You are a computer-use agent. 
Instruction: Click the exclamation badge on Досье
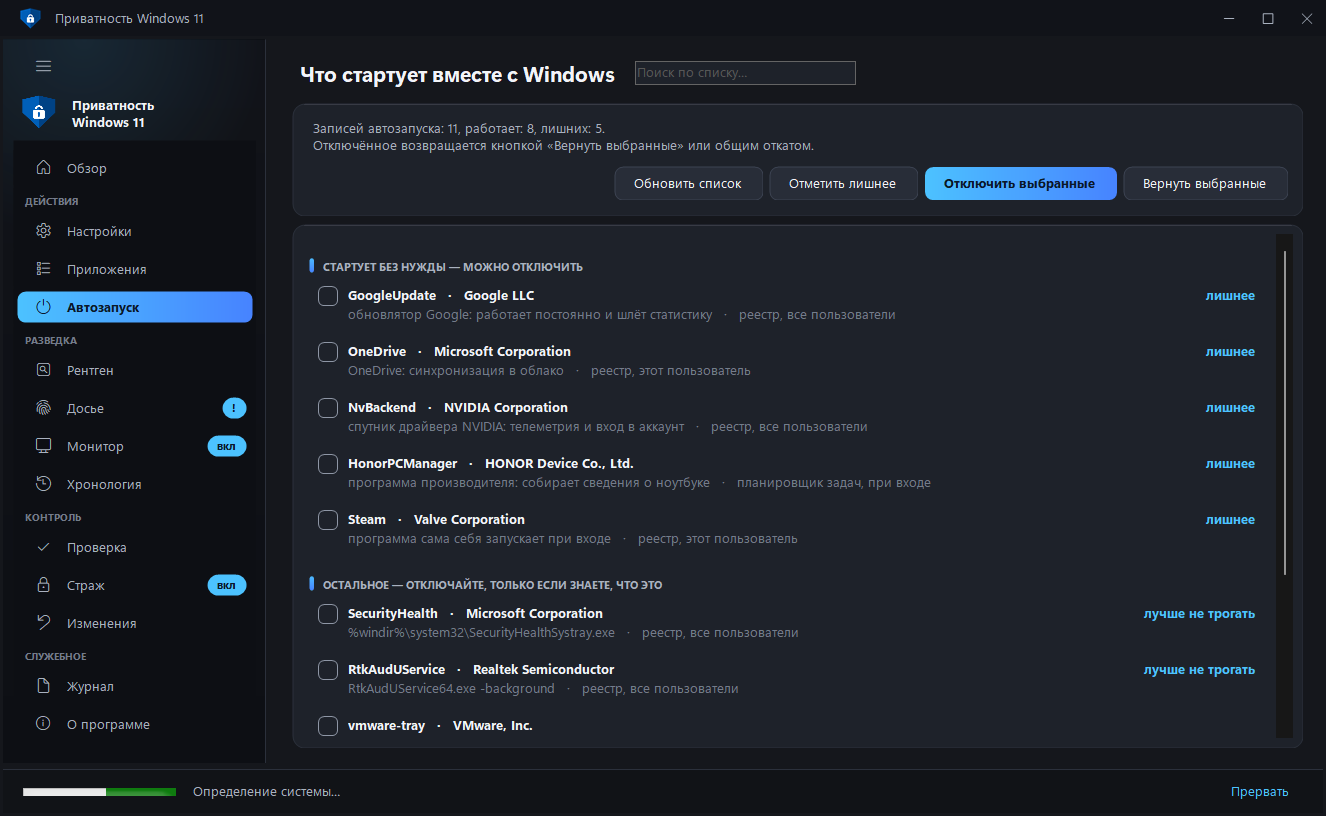(234, 408)
